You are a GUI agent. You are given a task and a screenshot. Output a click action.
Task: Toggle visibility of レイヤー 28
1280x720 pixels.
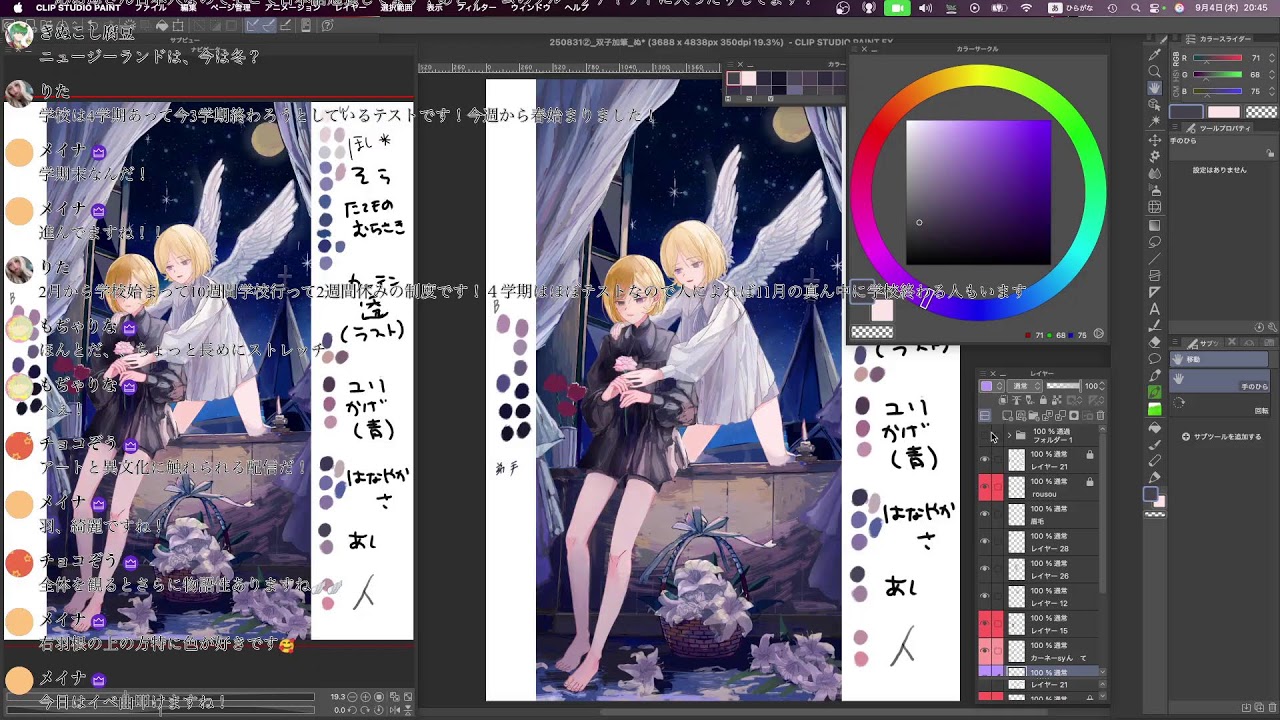(984, 542)
